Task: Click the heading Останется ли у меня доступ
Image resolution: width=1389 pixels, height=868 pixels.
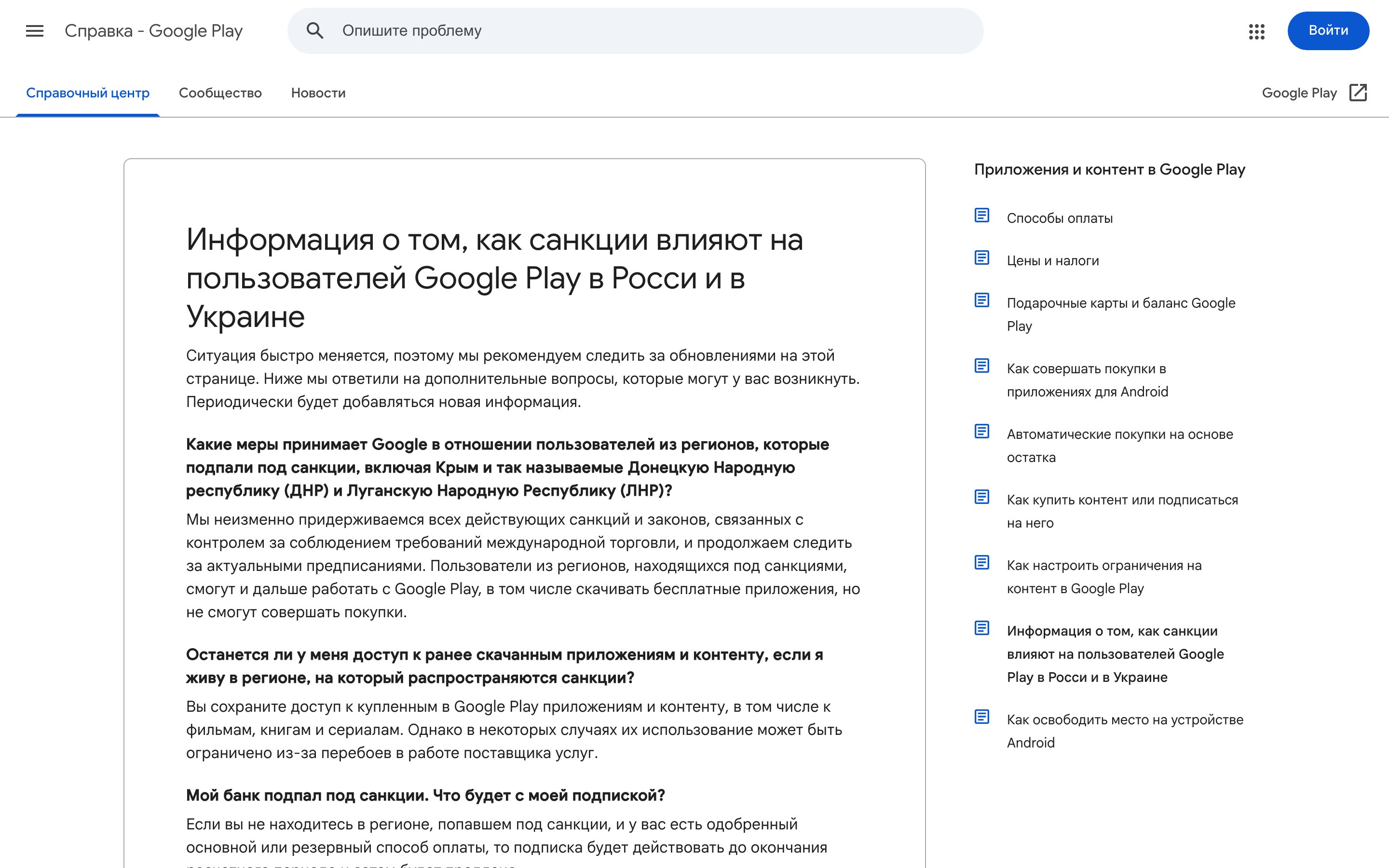Action: pyautogui.click(x=504, y=666)
